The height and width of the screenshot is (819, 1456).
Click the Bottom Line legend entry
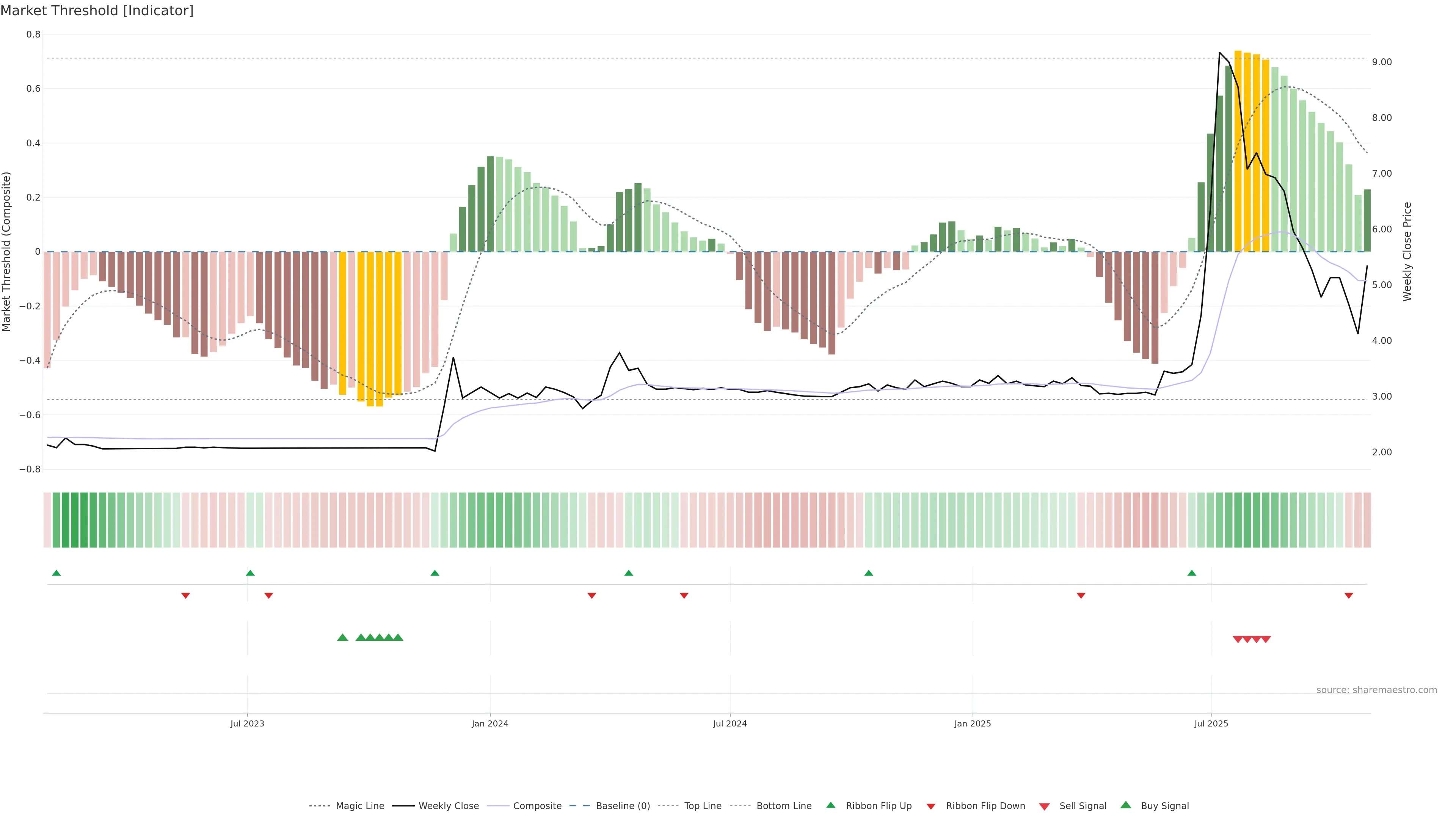[783, 806]
